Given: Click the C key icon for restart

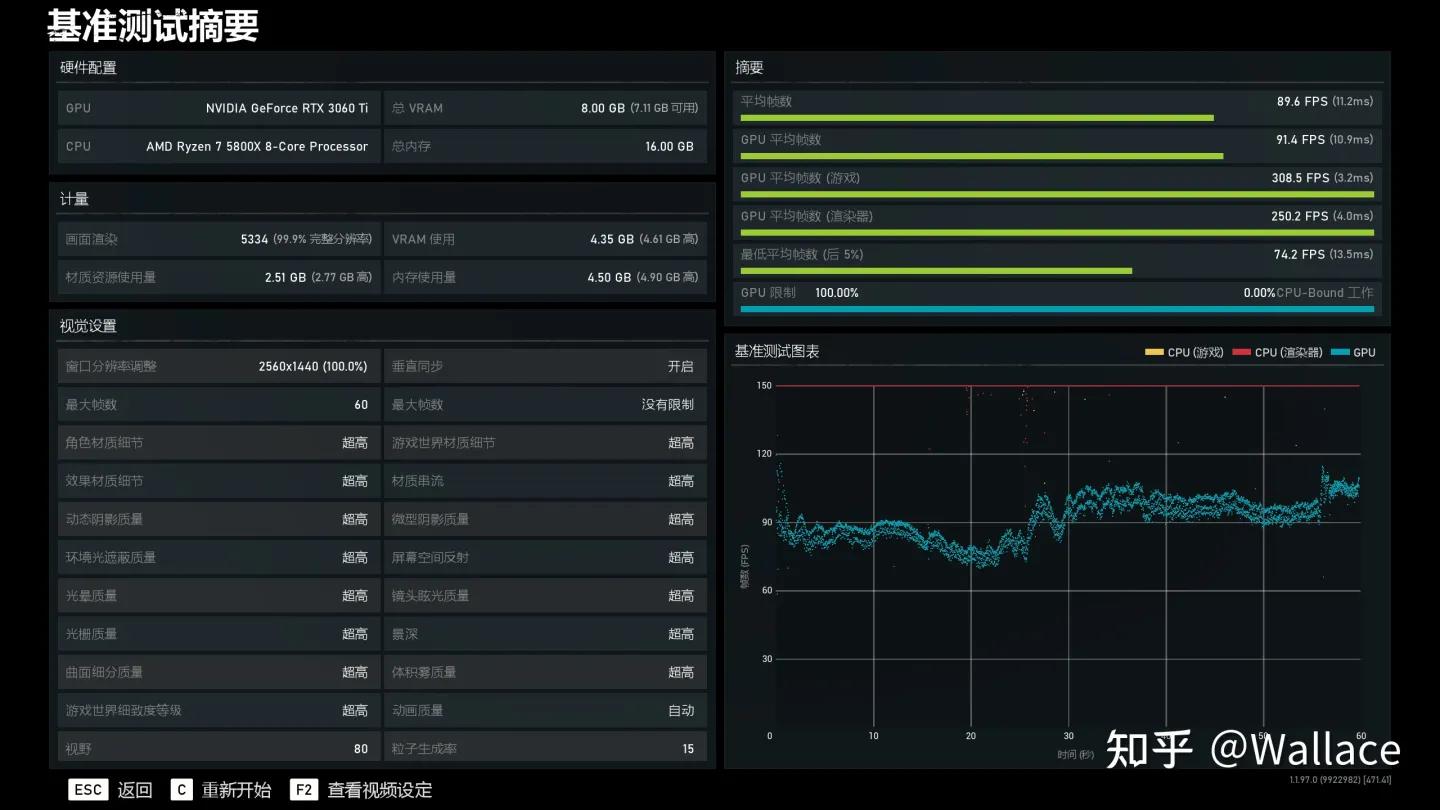Looking at the screenshot, I should pyautogui.click(x=181, y=789).
